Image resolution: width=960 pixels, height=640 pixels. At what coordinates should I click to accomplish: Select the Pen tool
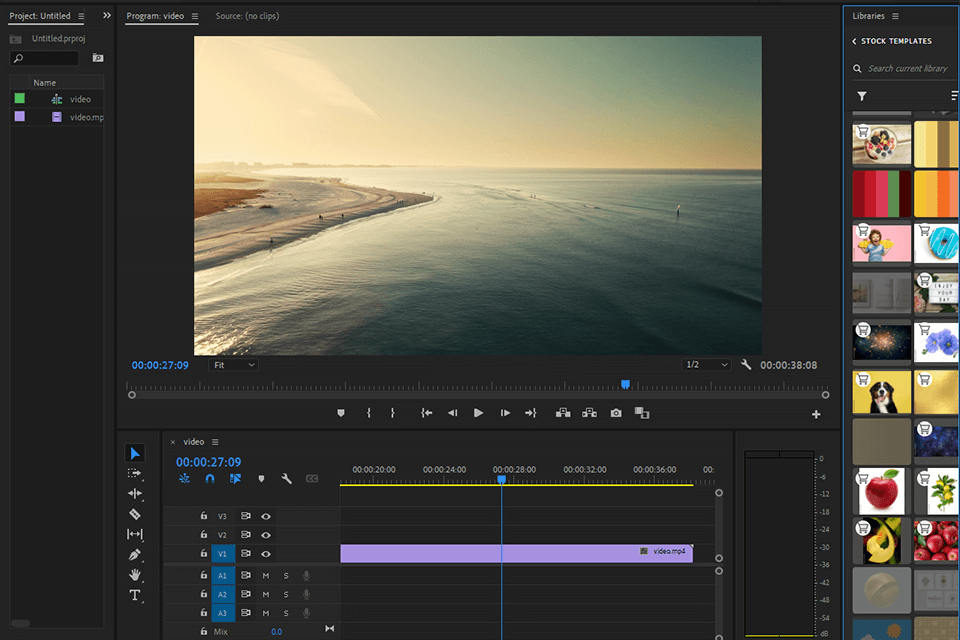pos(135,555)
